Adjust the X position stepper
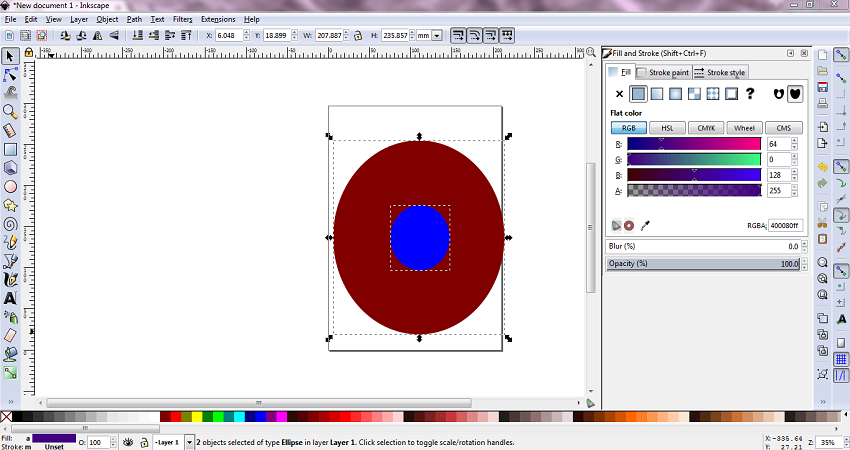The image size is (850, 450). tap(247, 35)
